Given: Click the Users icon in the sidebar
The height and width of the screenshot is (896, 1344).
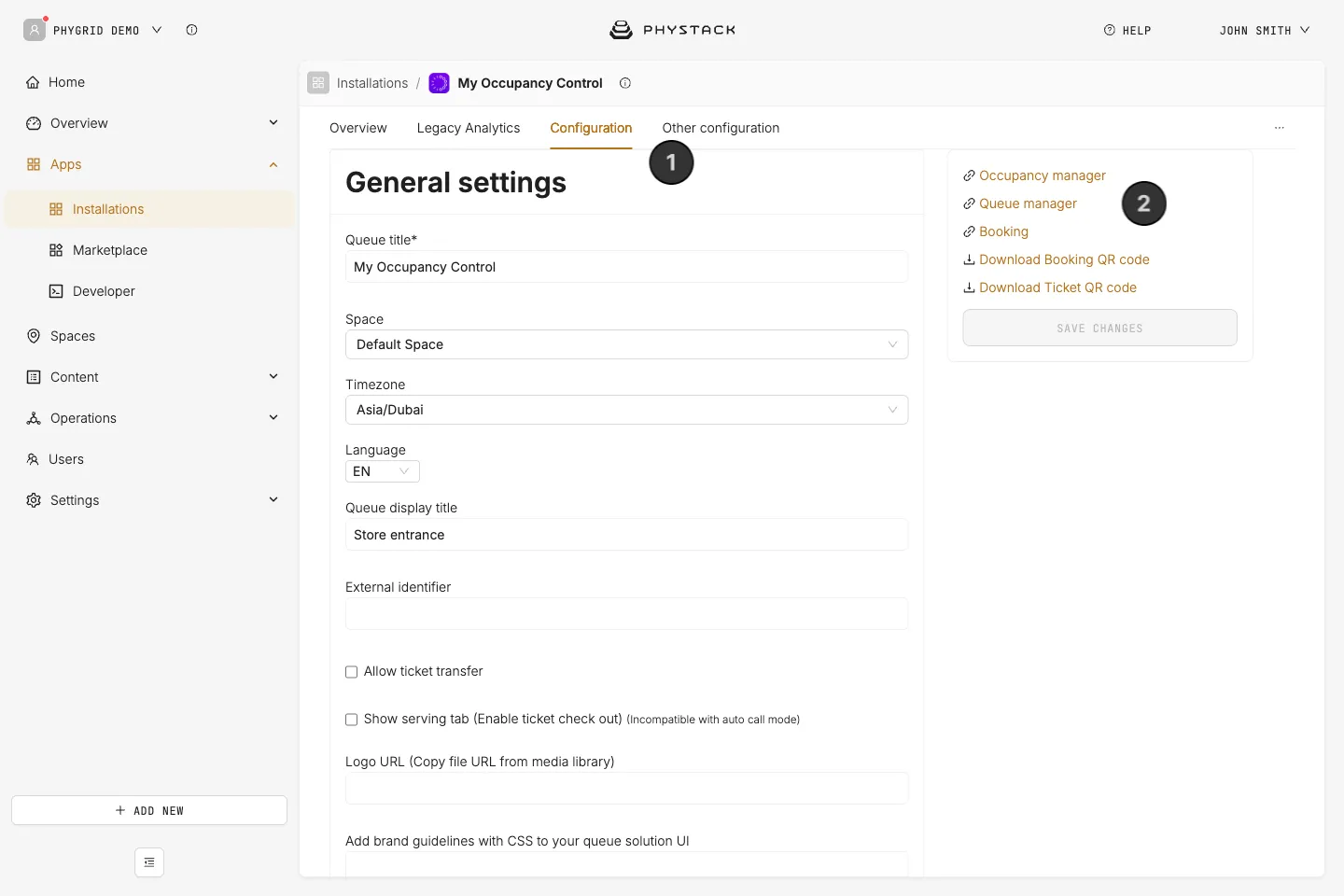Looking at the screenshot, I should (33, 459).
